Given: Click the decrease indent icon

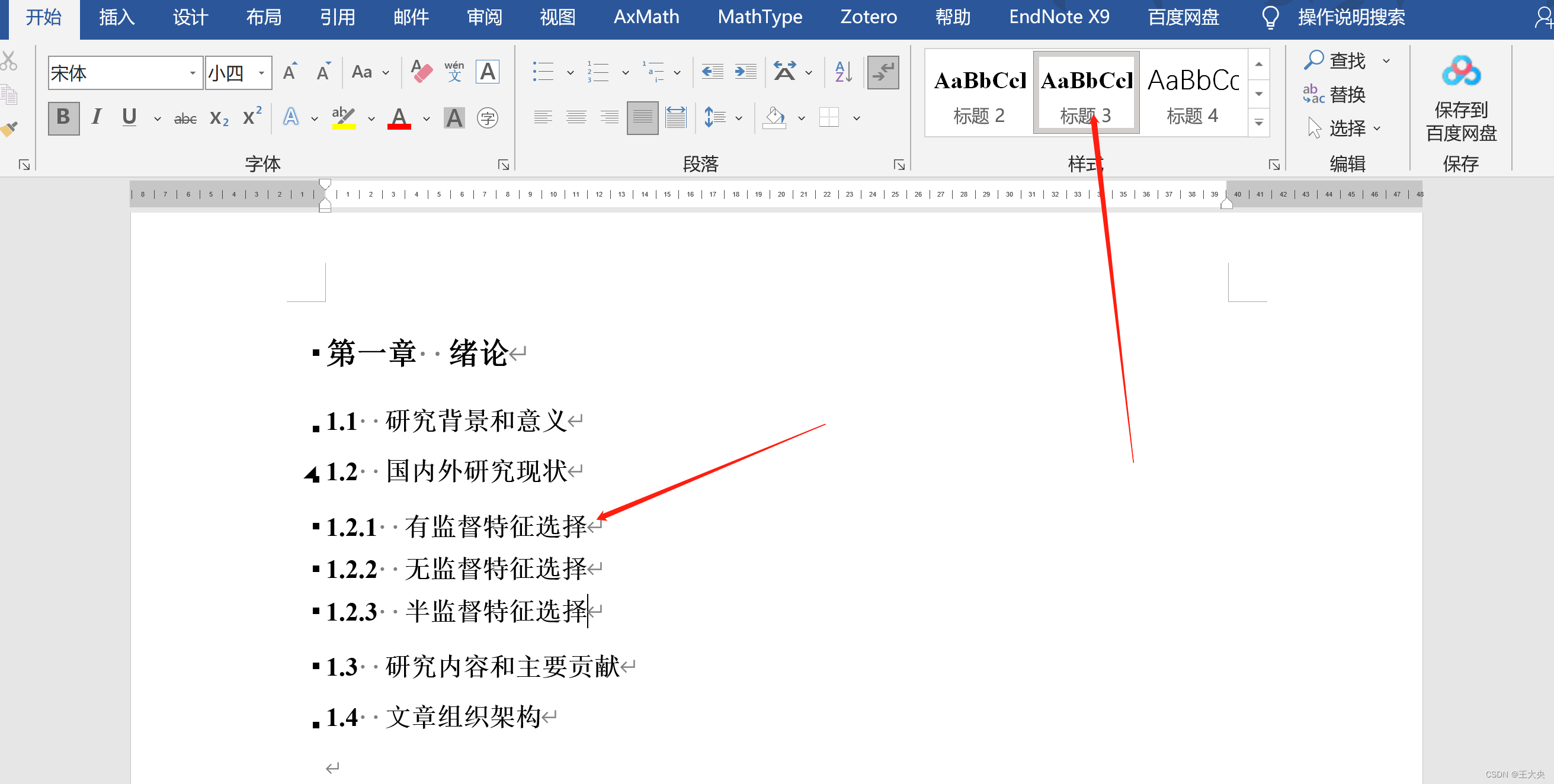Looking at the screenshot, I should (x=713, y=72).
